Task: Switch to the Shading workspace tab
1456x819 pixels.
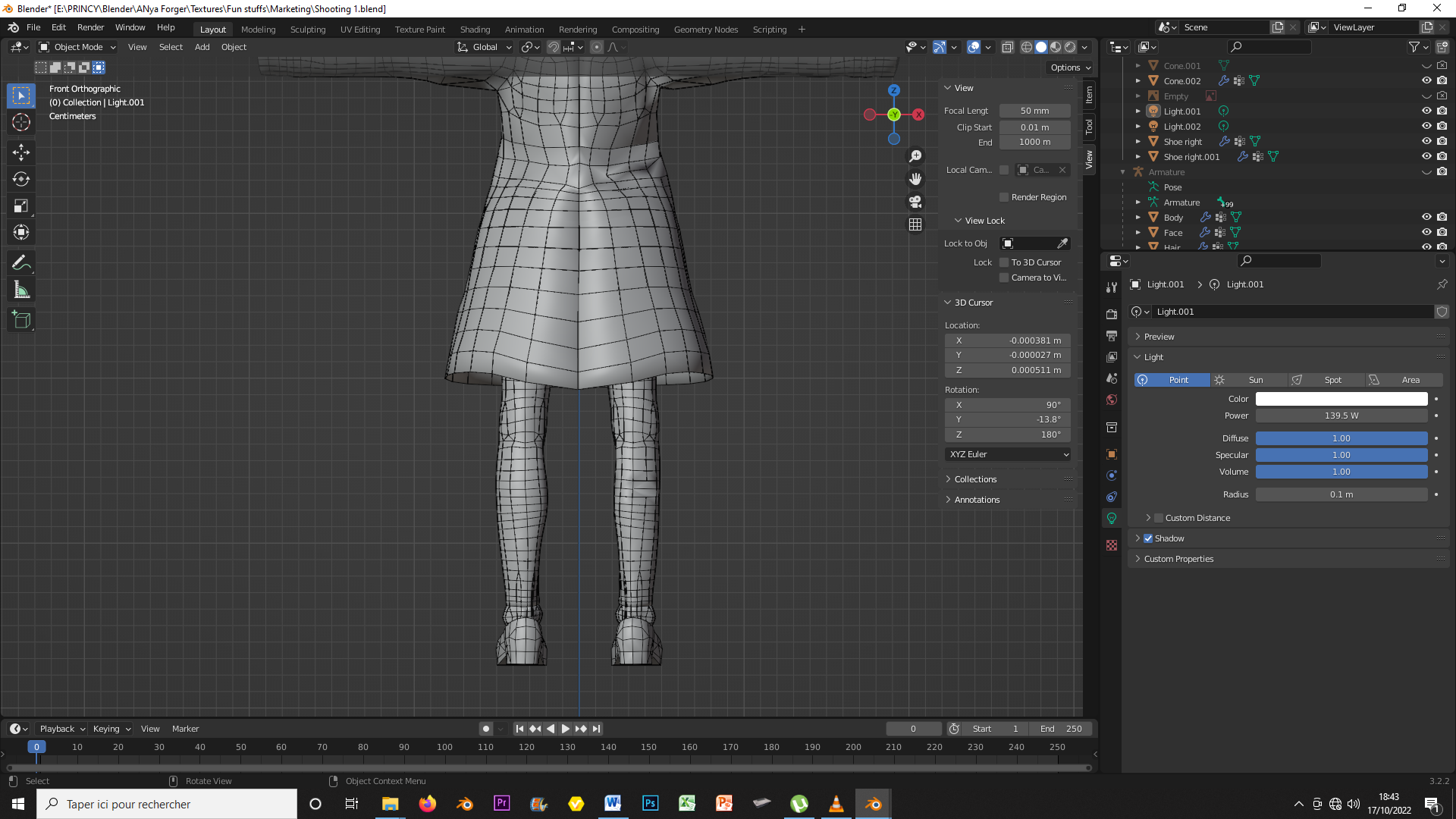Action: click(x=475, y=30)
